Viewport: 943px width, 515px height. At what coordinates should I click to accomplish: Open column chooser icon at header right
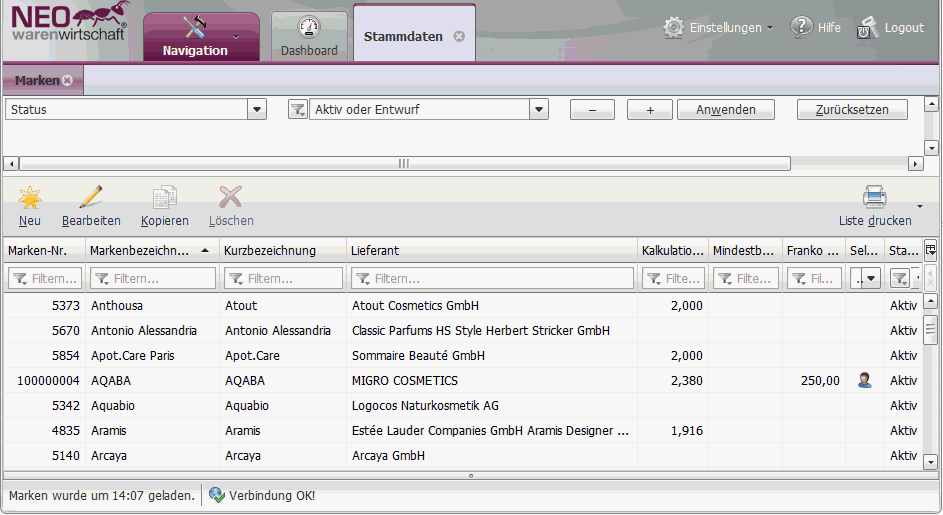(930, 250)
